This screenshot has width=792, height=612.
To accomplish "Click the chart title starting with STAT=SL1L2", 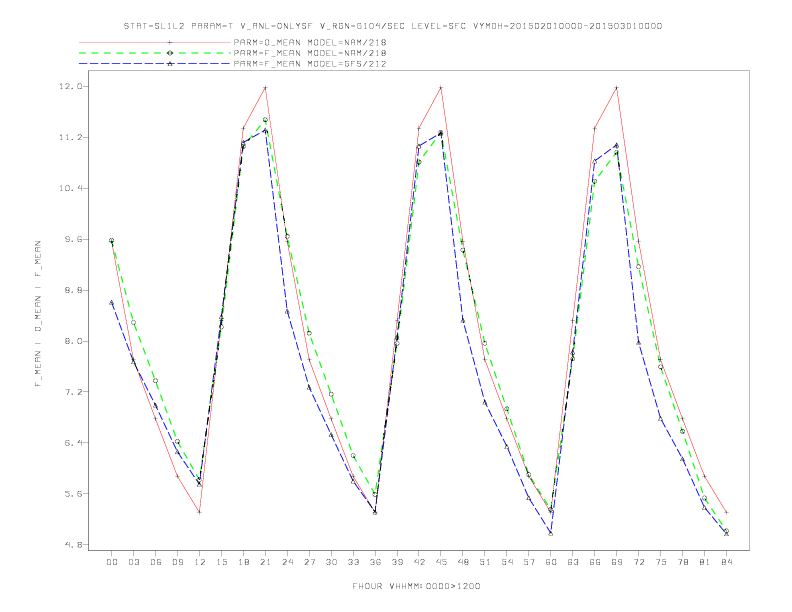I will 393,26.
